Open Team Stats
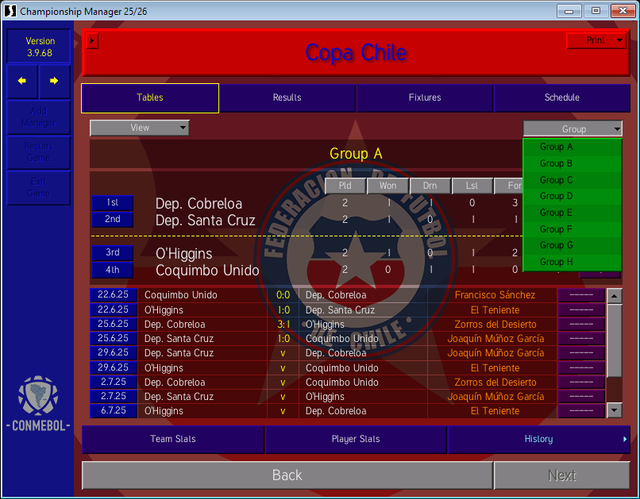Screen dimensions: 640x499 point(173,439)
